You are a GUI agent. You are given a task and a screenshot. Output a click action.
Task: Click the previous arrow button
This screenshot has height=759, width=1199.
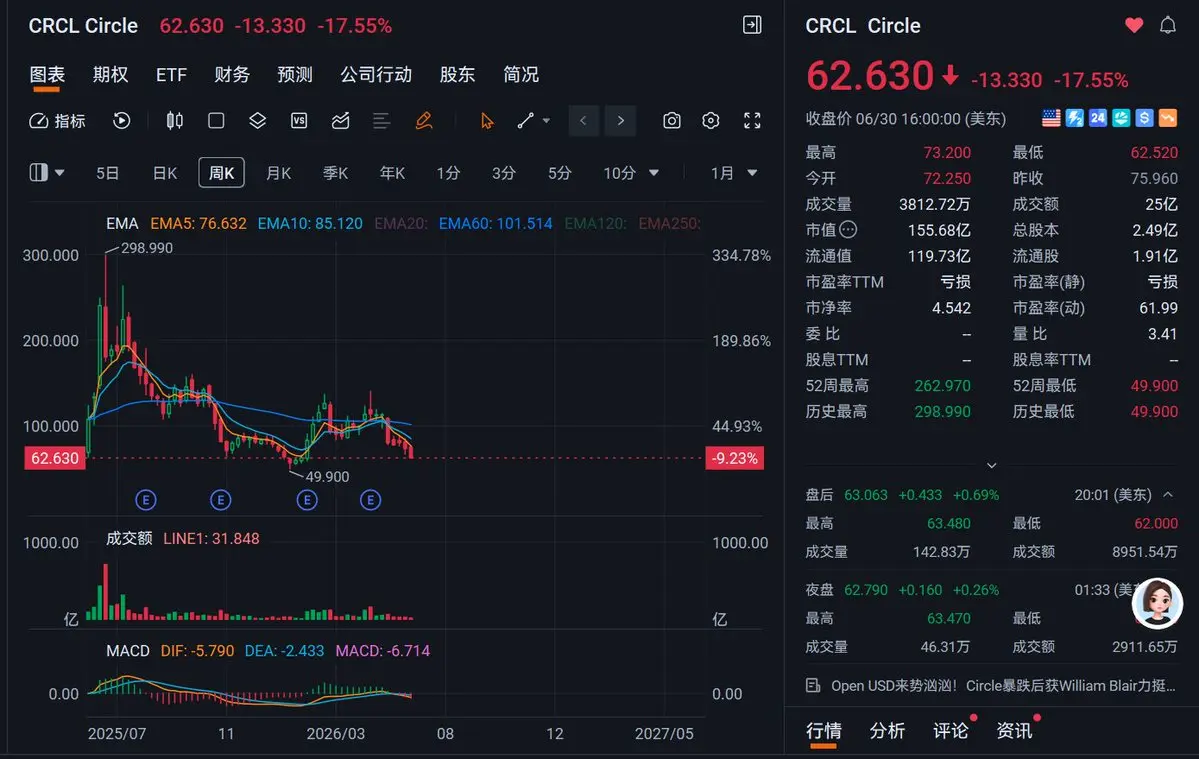click(x=583, y=121)
